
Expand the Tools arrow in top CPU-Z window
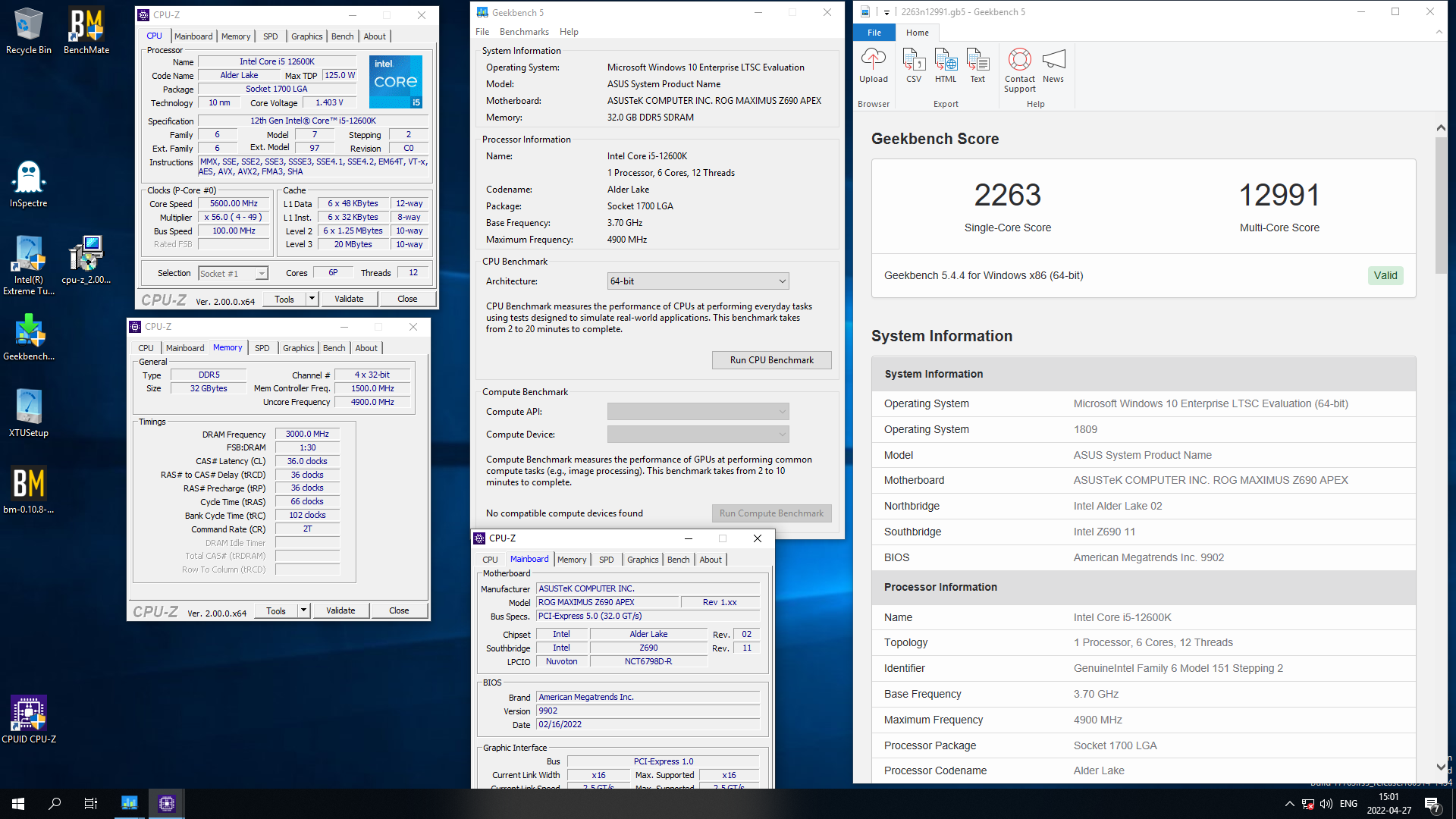(312, 299)
